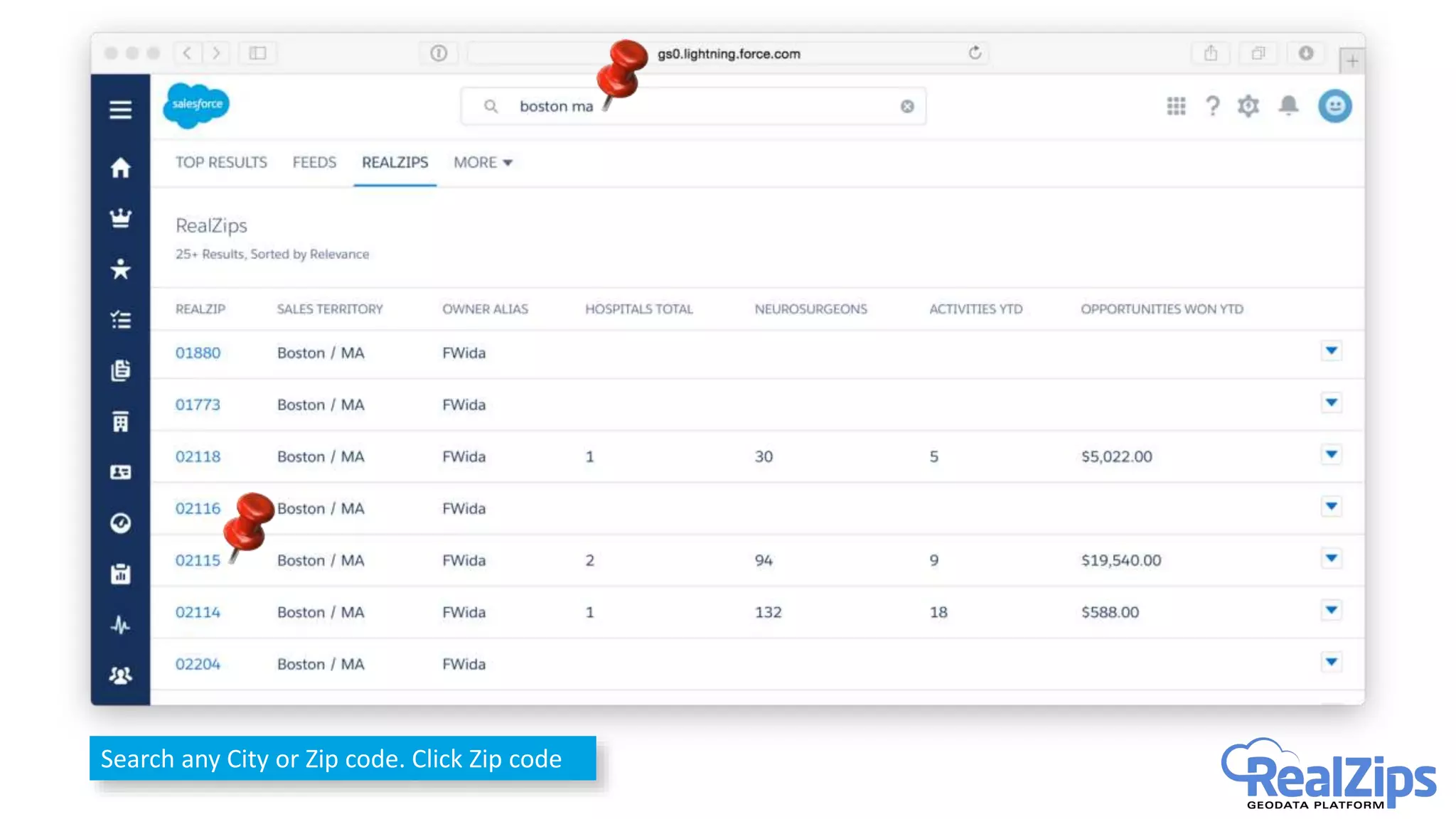The height and width of the screenshot is (819, 1456).
Task: Open the accounts building sidebar icon
Action: click(120, 422)
